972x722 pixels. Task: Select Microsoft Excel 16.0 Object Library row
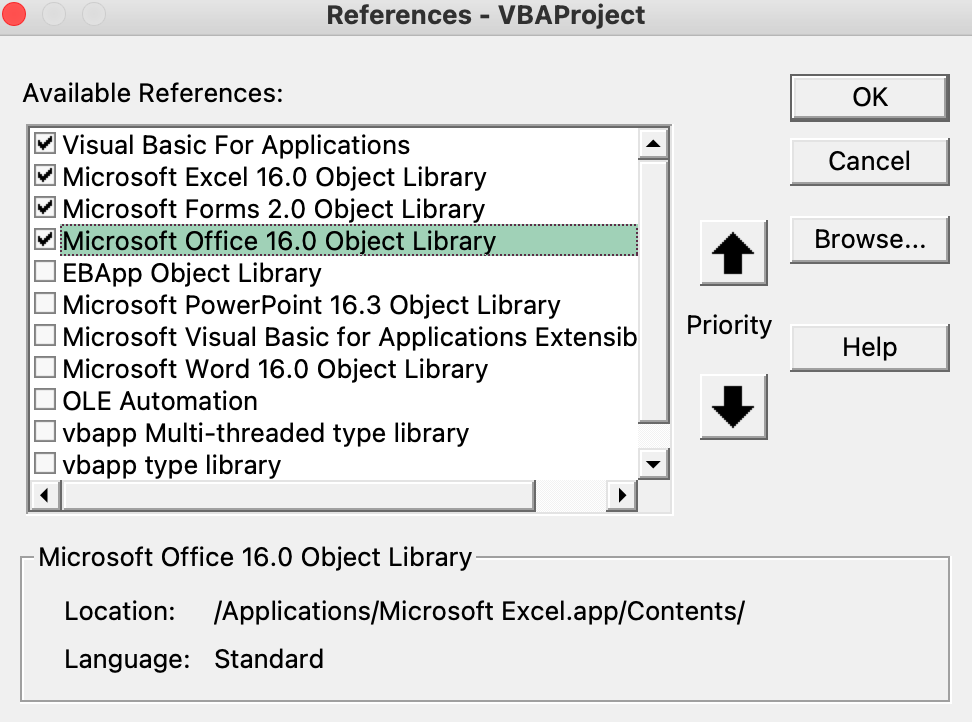pyautogui.click(x=274, y=177)
